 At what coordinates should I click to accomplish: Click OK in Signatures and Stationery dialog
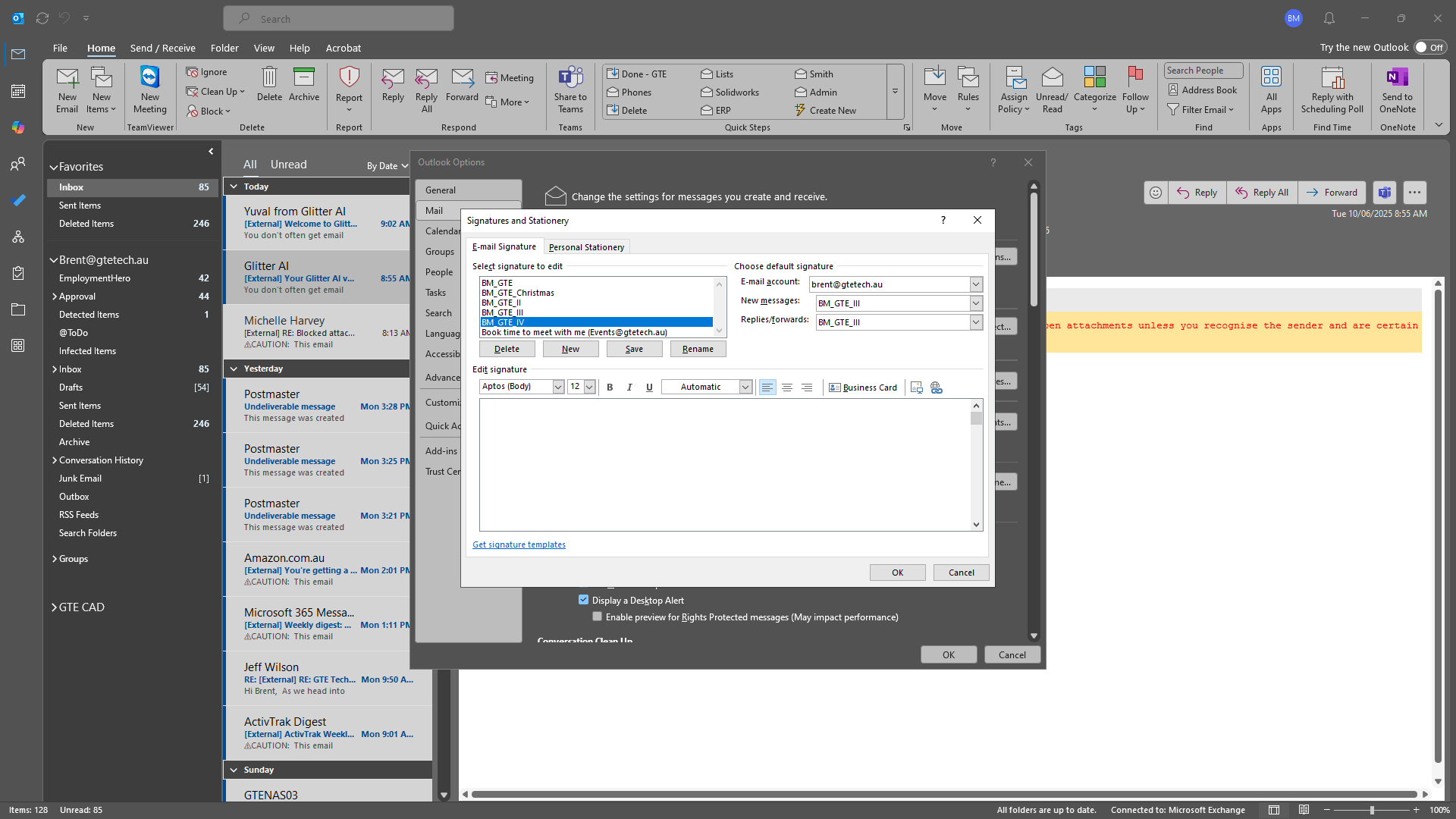897,573
